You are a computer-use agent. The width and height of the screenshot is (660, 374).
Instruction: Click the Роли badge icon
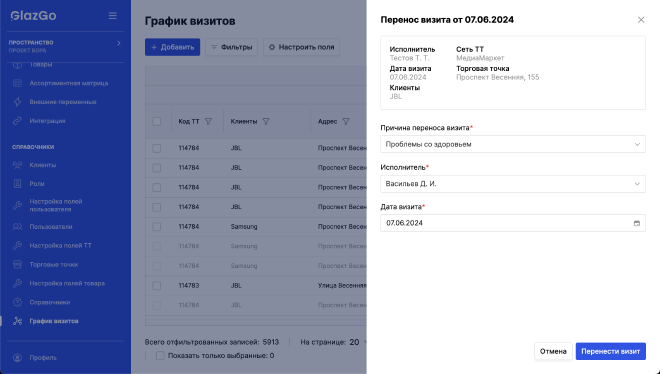(x=17, y=183)
